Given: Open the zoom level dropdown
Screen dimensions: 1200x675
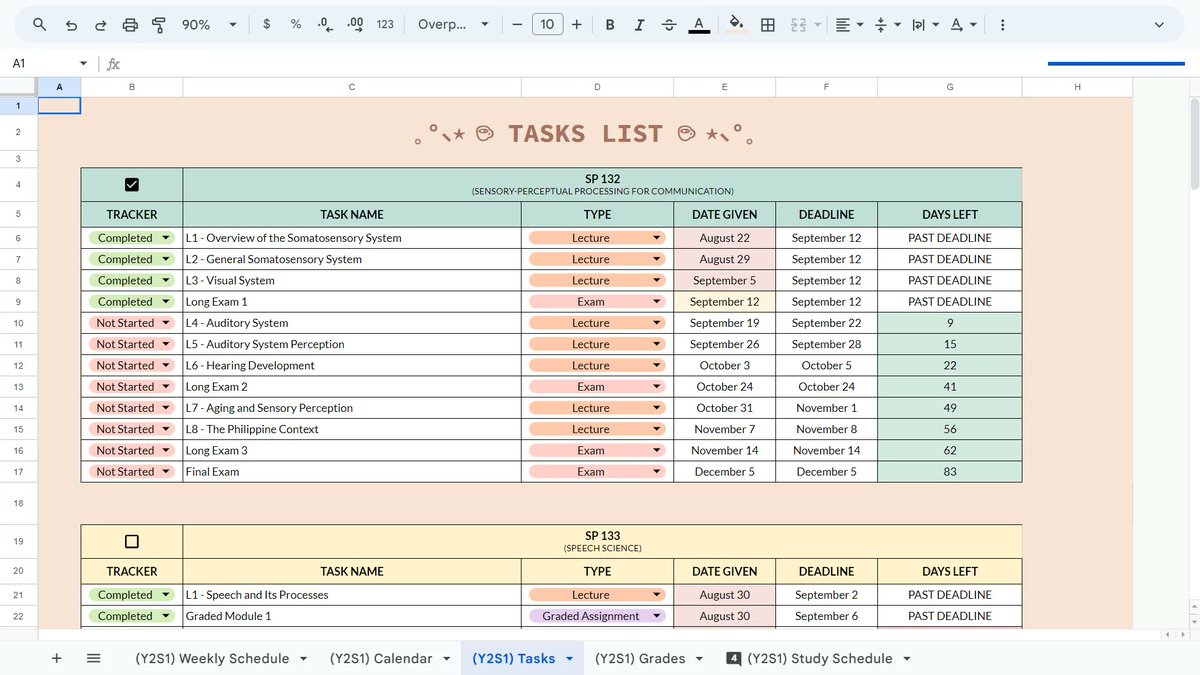Looking at the screenshot, I should (x=210, y=25).
